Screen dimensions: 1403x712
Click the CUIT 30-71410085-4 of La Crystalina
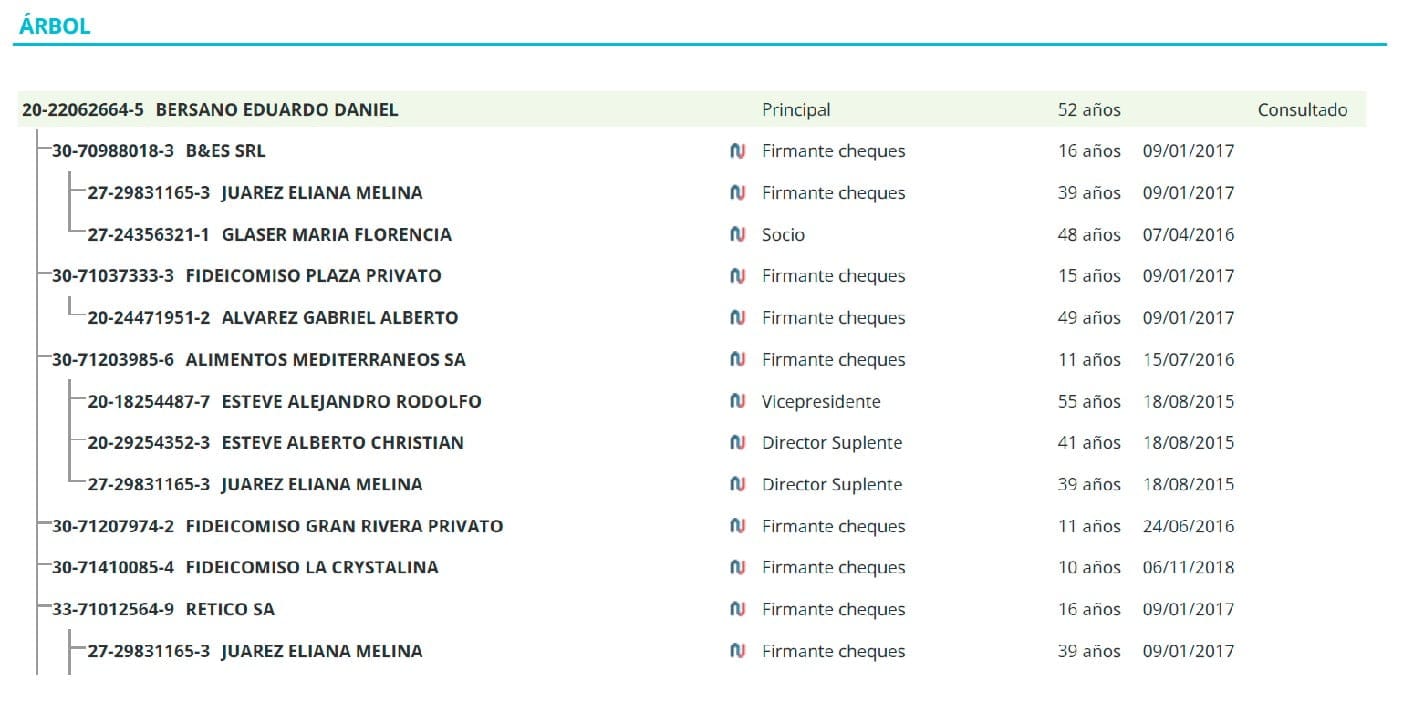pos(113,568)
